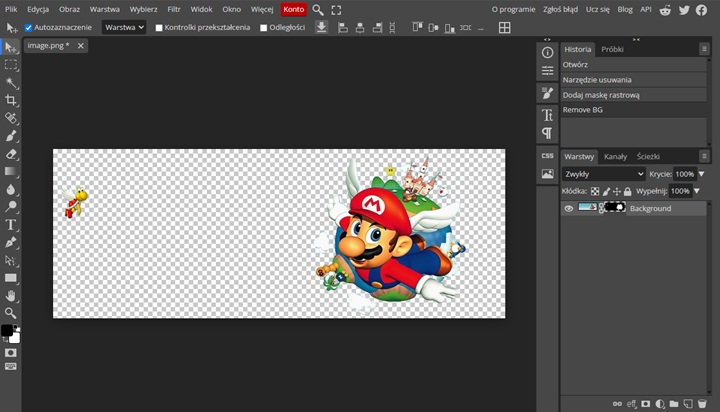Screen dimensions: 720x412
Task: Select the Brush tool
Action: [11, 136]
